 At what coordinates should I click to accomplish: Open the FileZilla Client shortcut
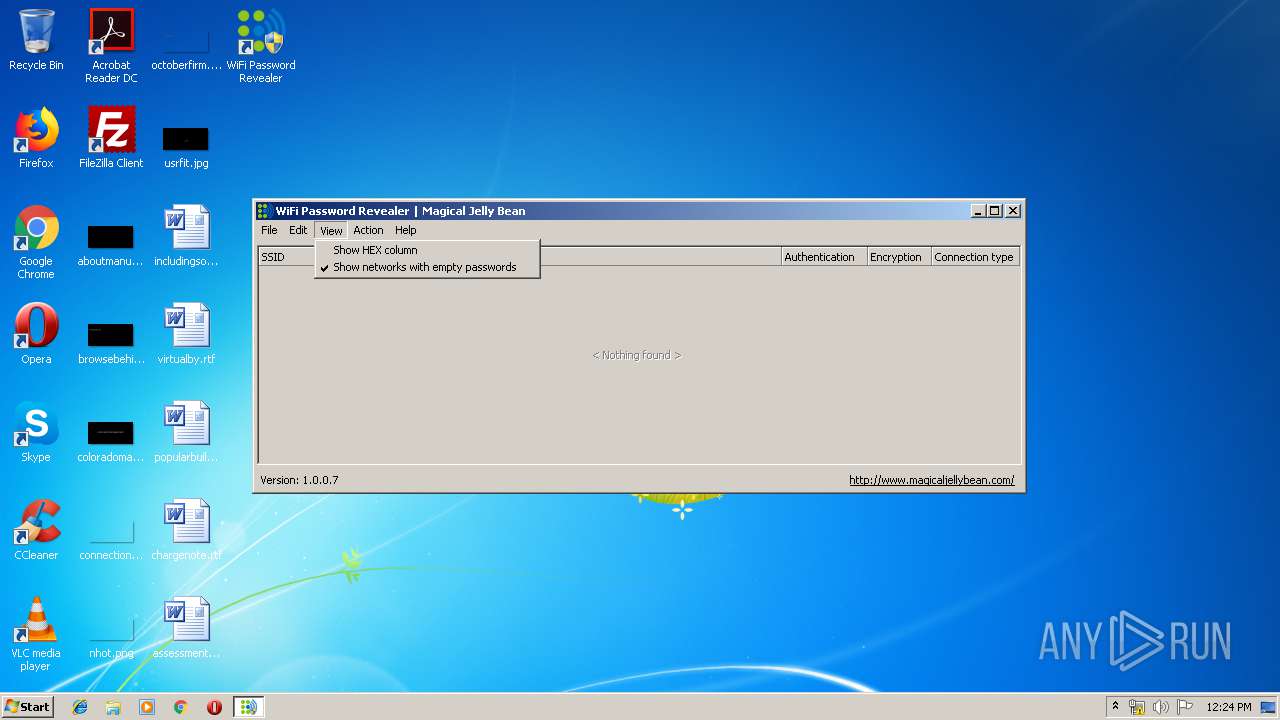tap(111, 139)
